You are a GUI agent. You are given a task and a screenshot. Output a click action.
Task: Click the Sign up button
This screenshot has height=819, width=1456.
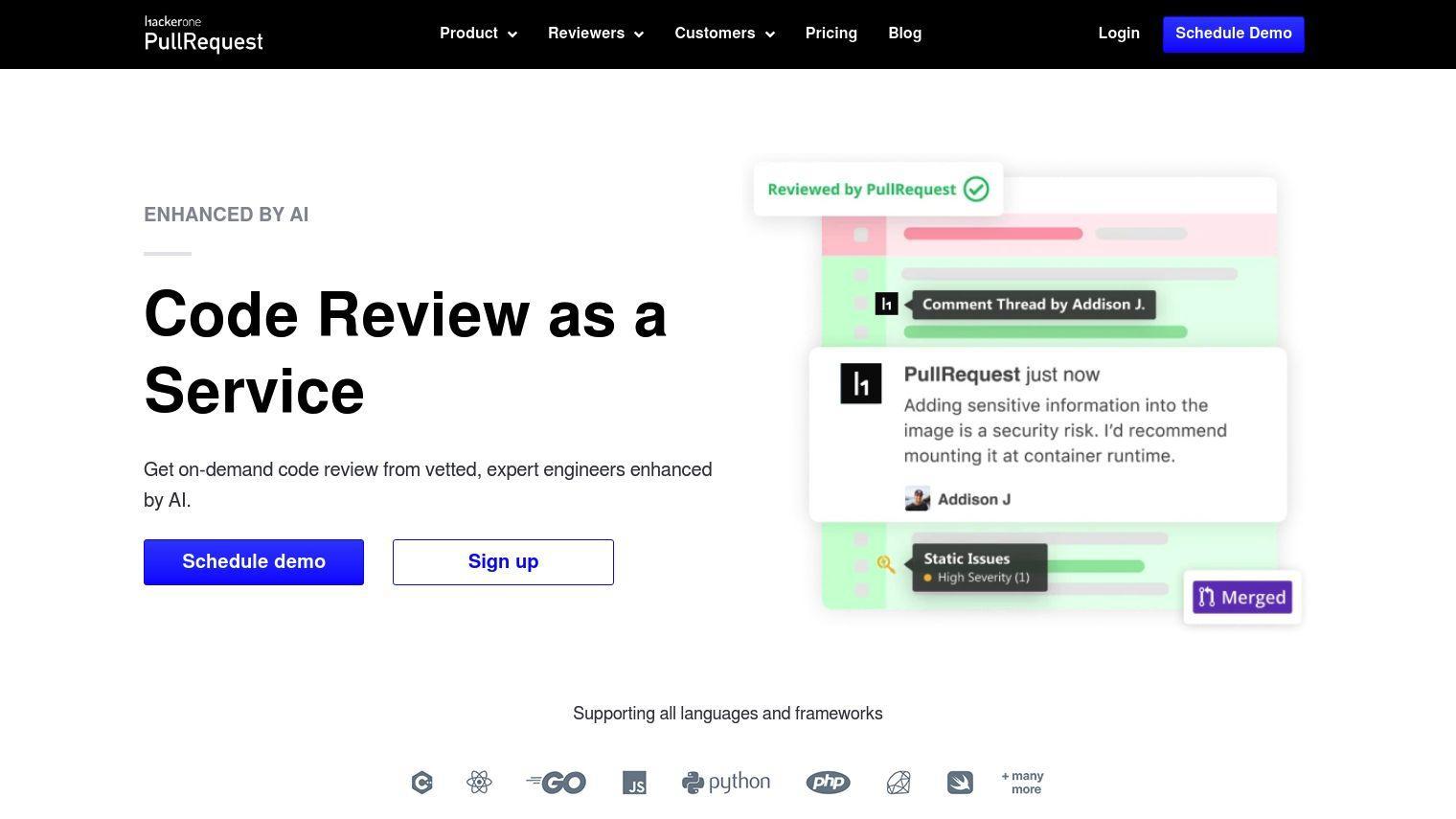tap(503, 562)
